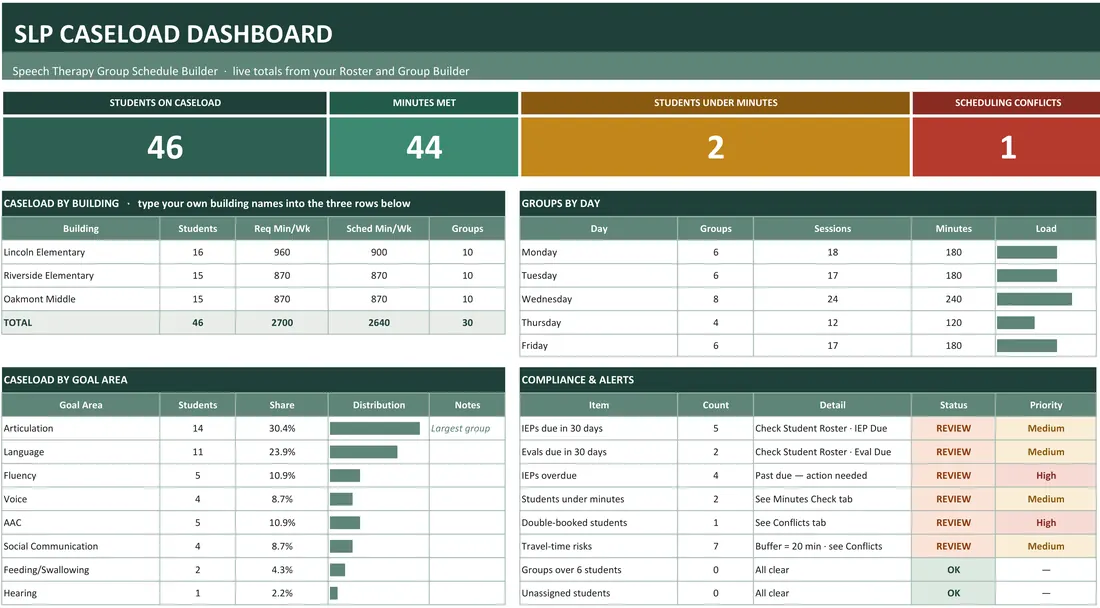The height and width of the screenshot is (608, 1100).
Task: Click the Thursday load bar
Action: [x=1015, y=323]
